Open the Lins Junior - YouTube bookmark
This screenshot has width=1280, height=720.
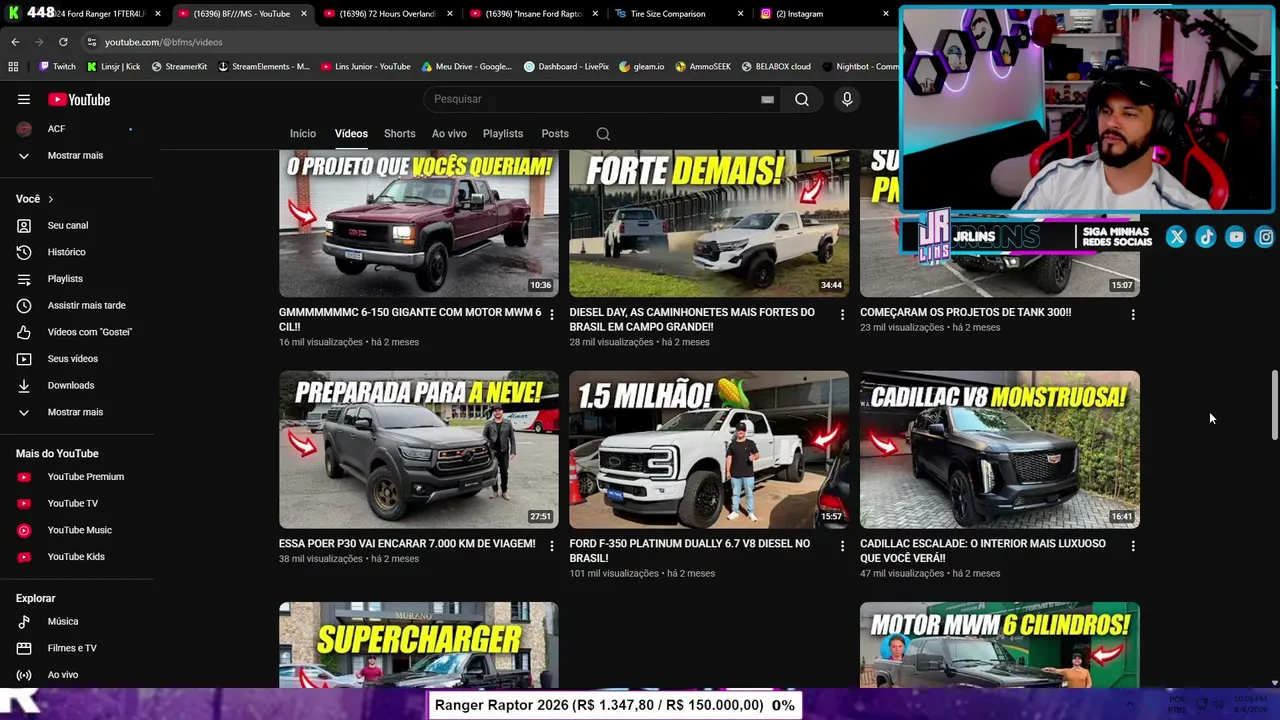[x=366, y=67]
